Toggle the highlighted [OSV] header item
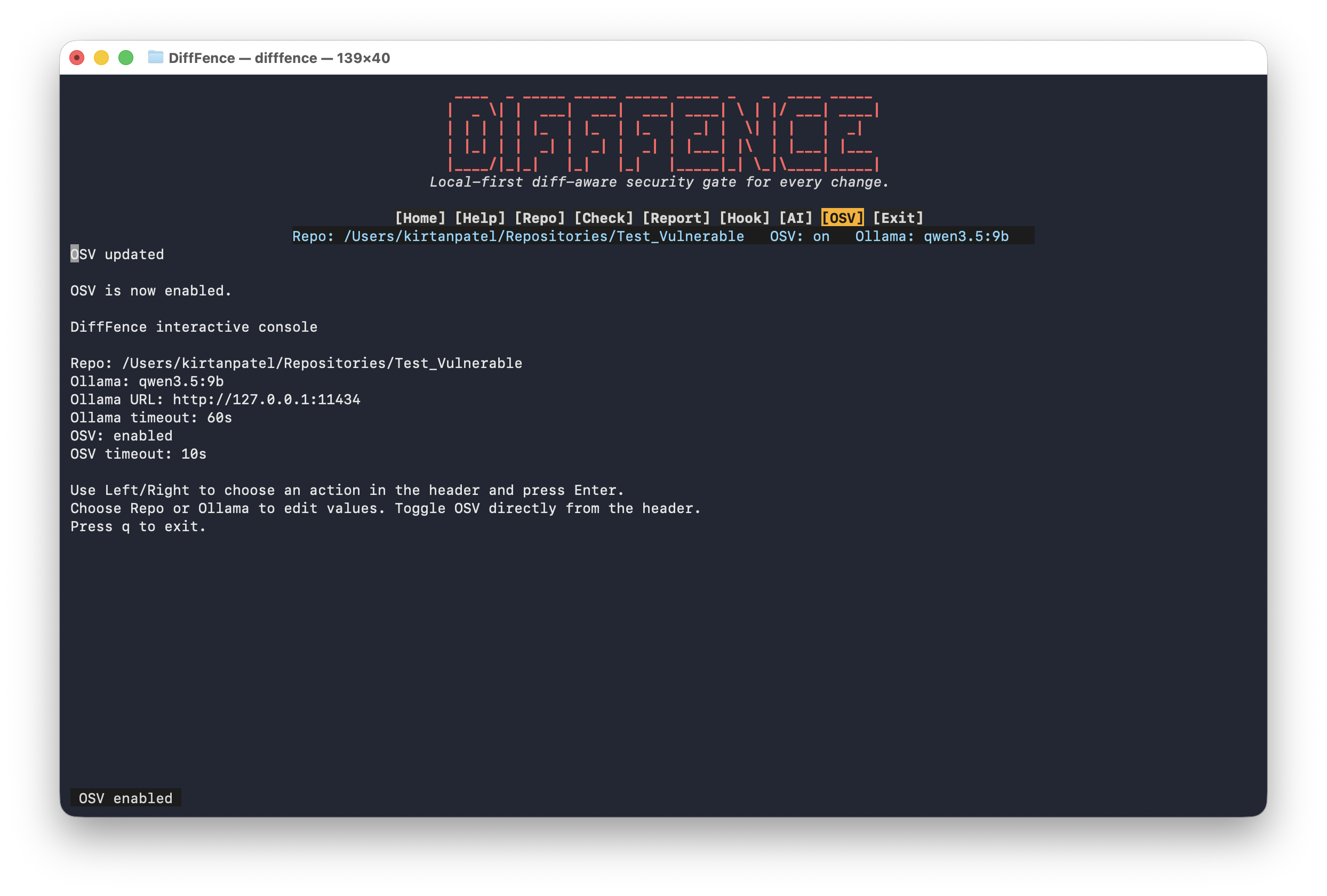Screen dimensions: 1327x896 click(x=842, y=218)
